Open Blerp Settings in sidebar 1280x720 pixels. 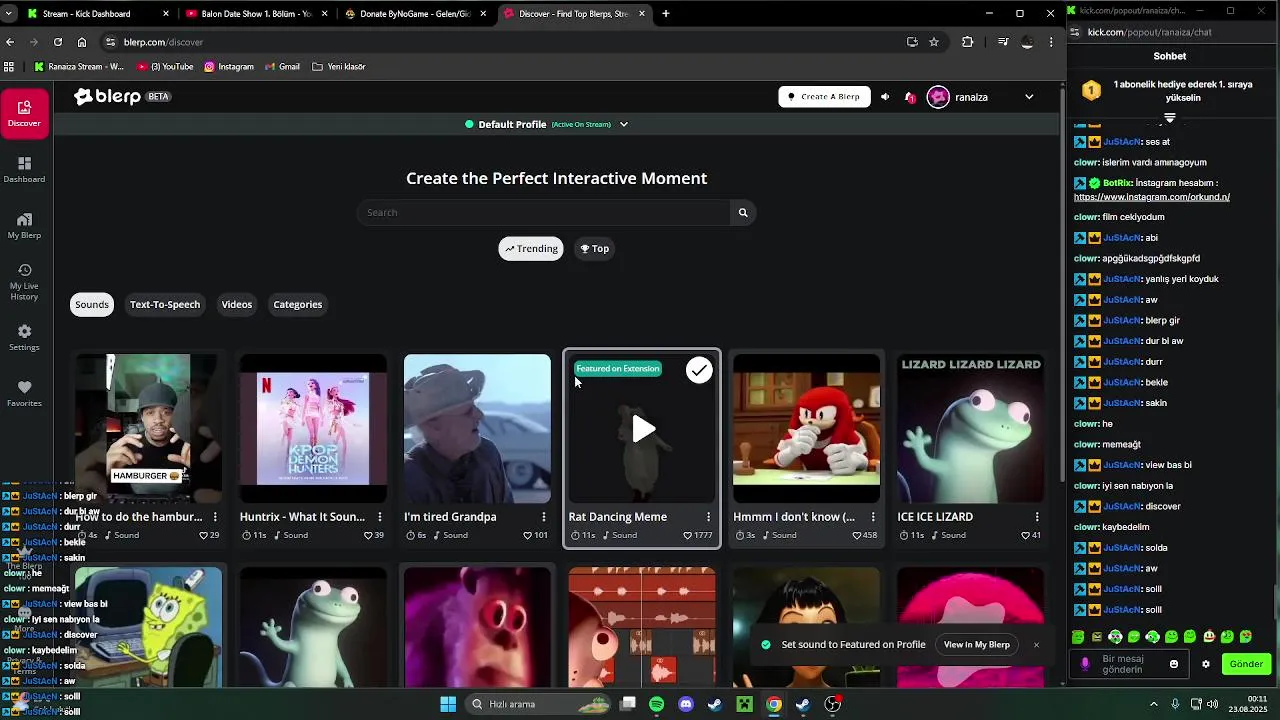(24, 338)
